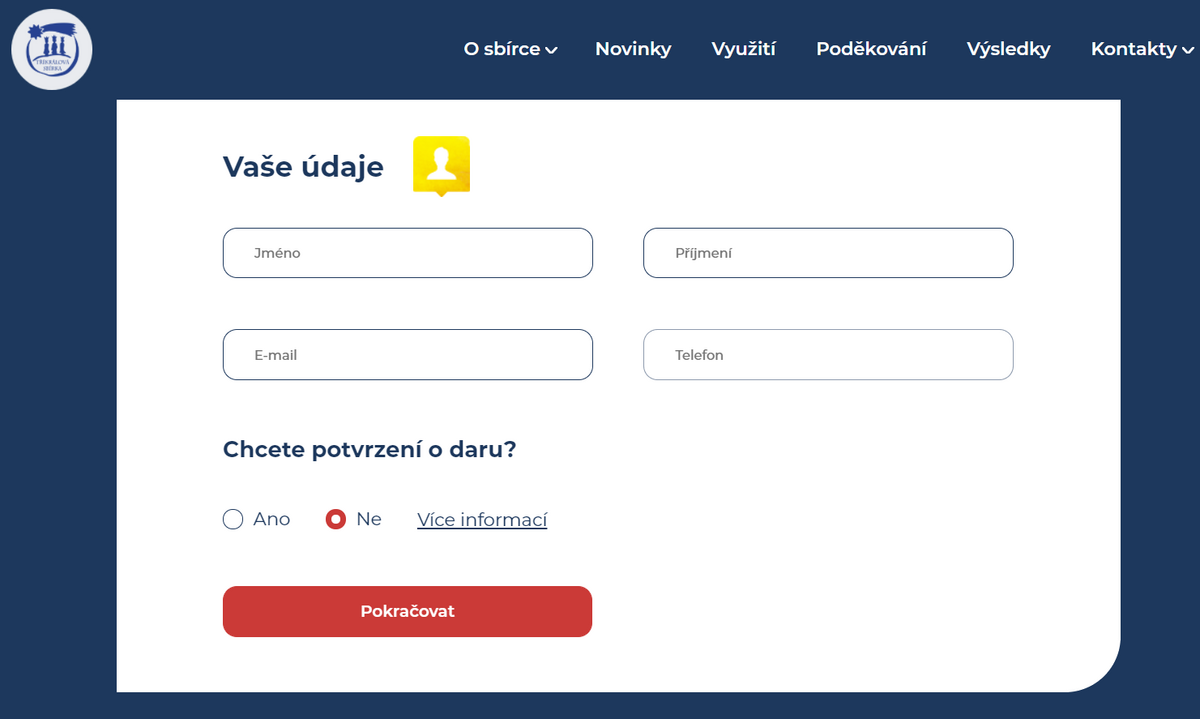Click the red Pokračovat button
The height and width of the screenshot is (719, 1200).
coord(407,611)
